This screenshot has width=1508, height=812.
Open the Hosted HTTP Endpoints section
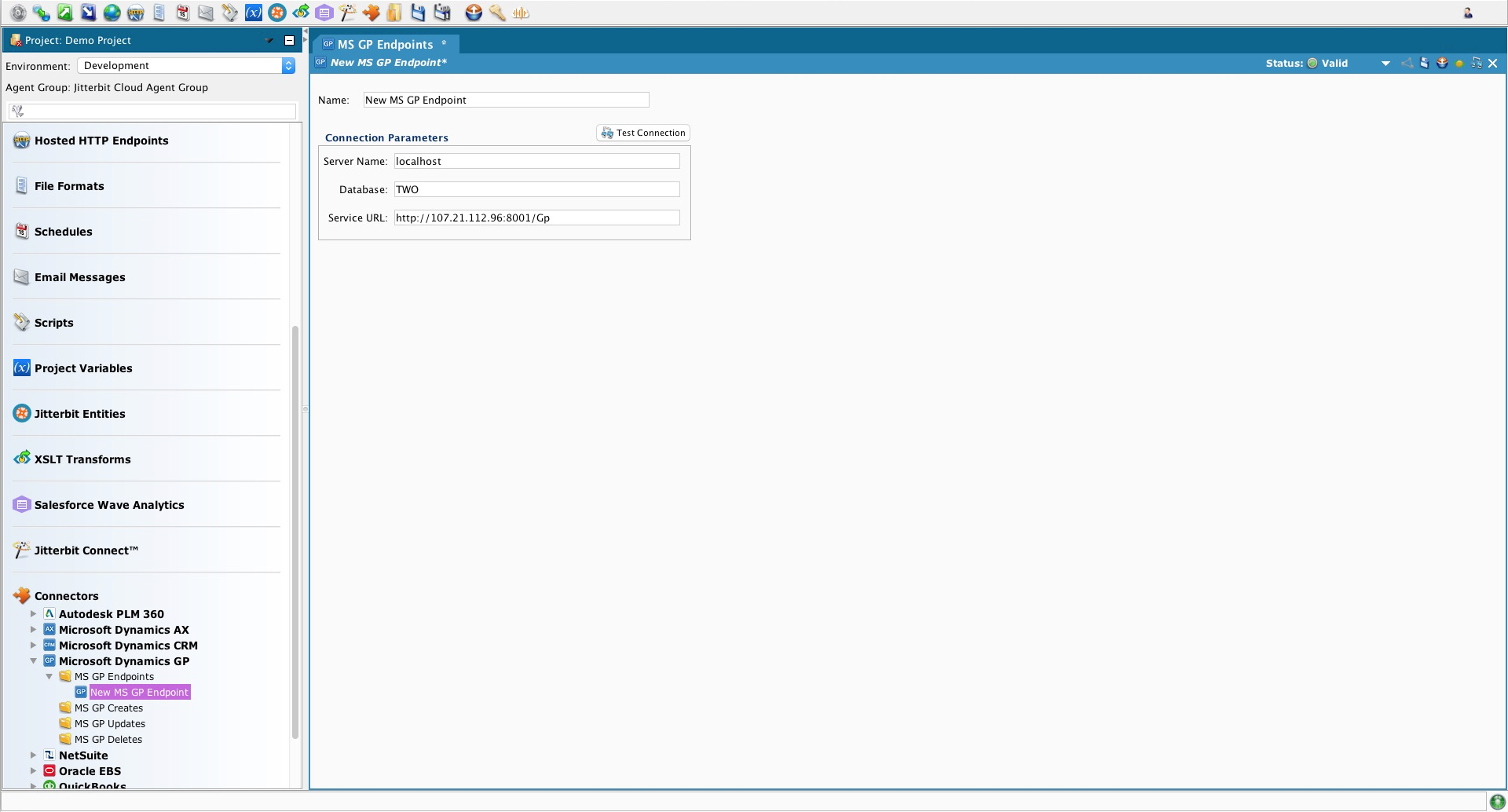pos(101,141)
